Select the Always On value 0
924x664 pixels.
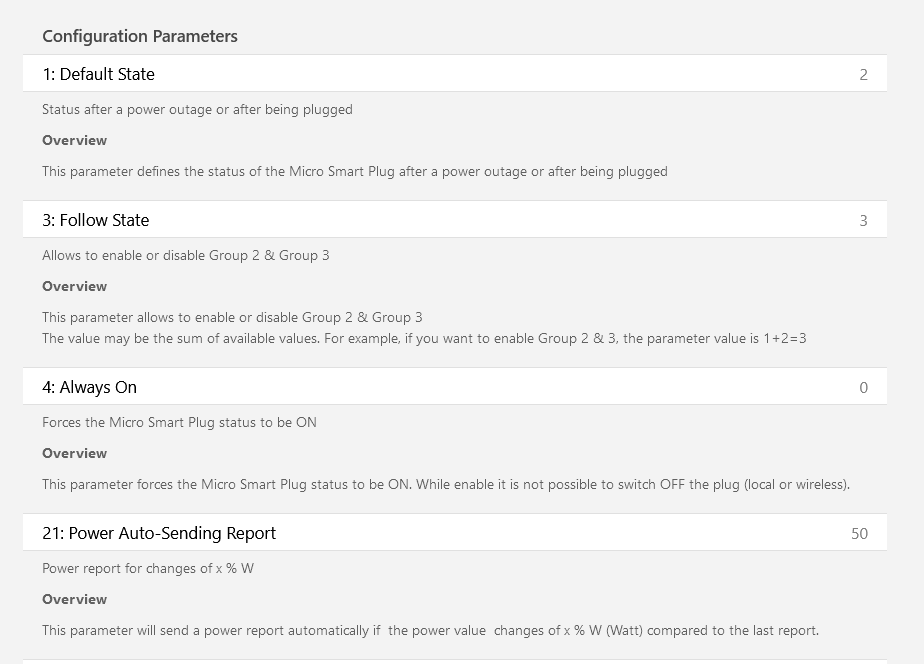[863, 388]
